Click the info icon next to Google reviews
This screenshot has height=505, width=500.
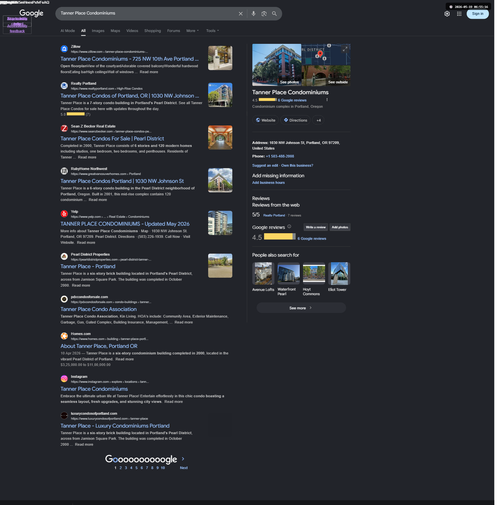click(289, 226)
